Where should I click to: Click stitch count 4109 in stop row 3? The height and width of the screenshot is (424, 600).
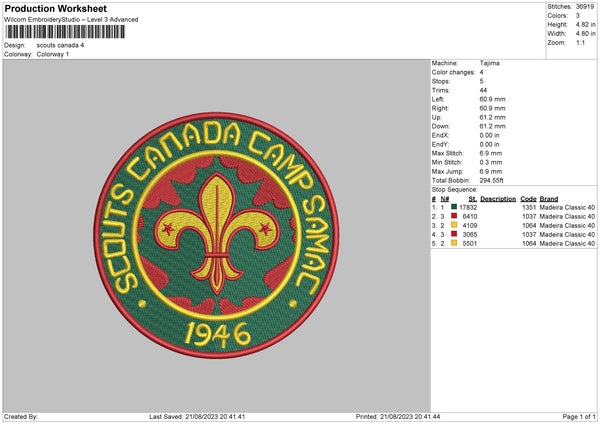pos(470,225)
